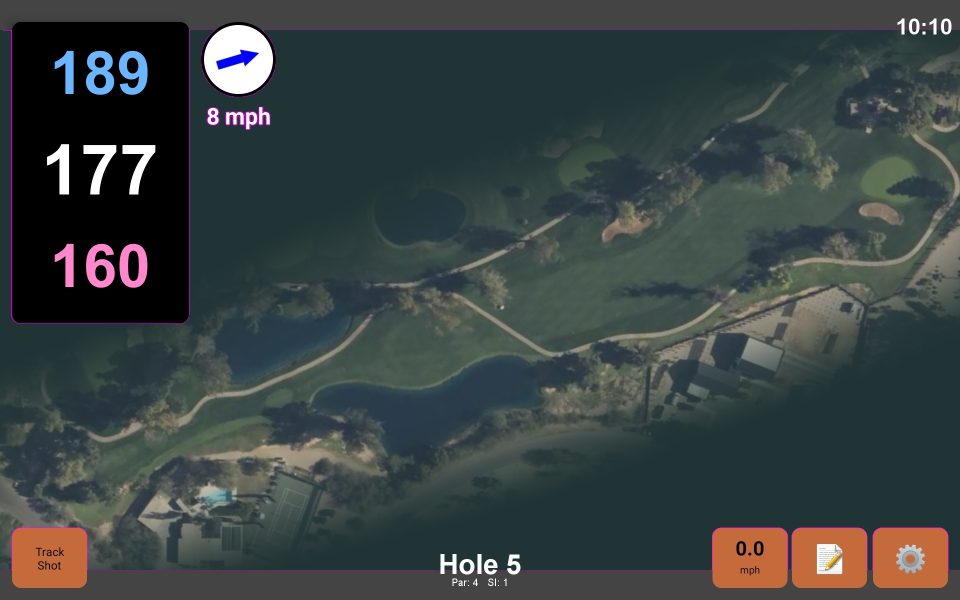Tap the 0.0 mph speed button
The height and width of the screenshot is (600, 960).
coord(749,558)
